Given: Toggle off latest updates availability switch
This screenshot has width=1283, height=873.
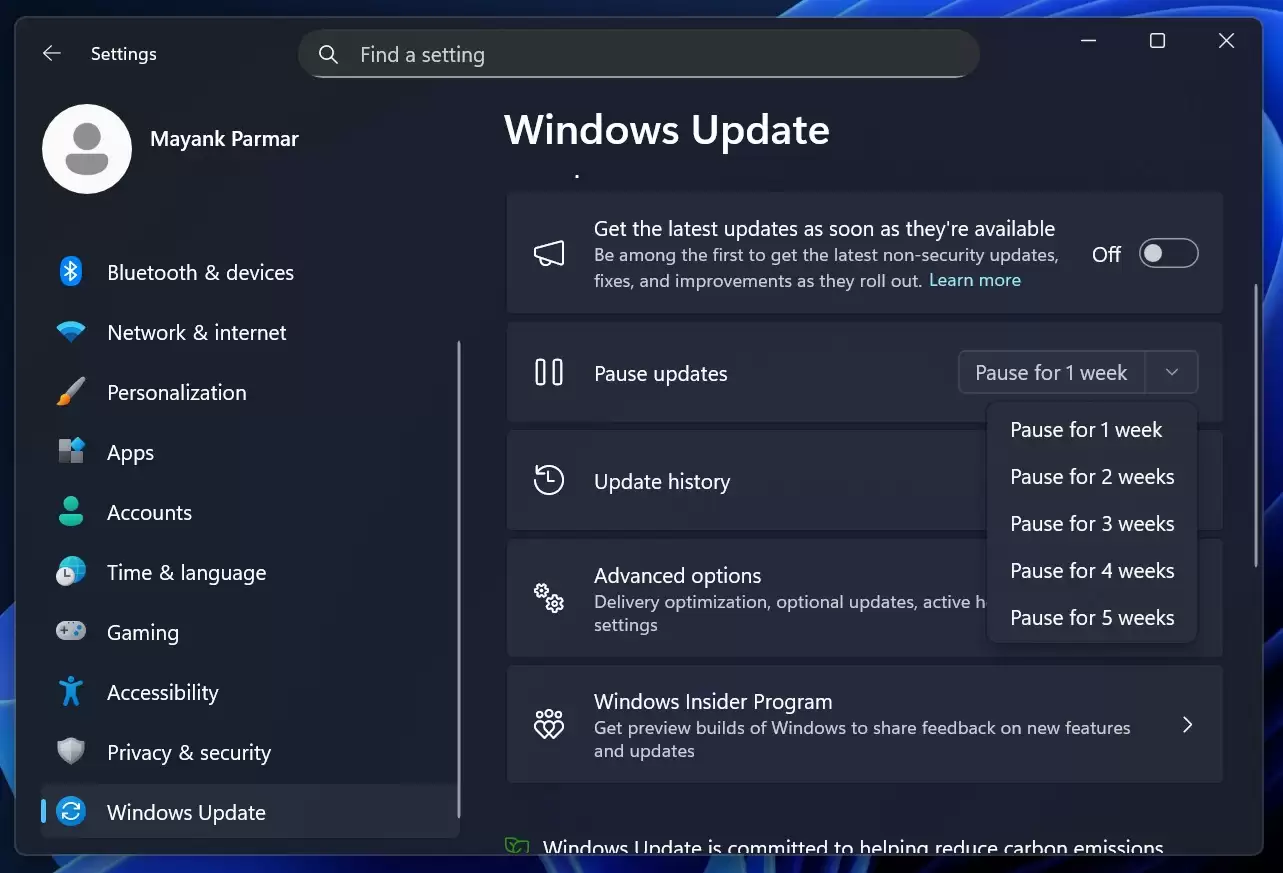Looking at the screenshot, I should click(x=1168, y=253).
